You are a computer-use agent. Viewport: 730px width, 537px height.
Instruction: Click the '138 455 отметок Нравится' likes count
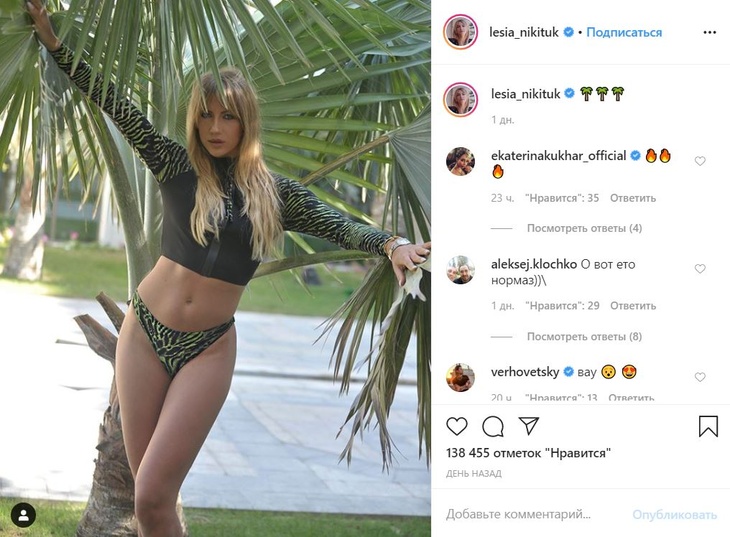click(x=528, y=453)
